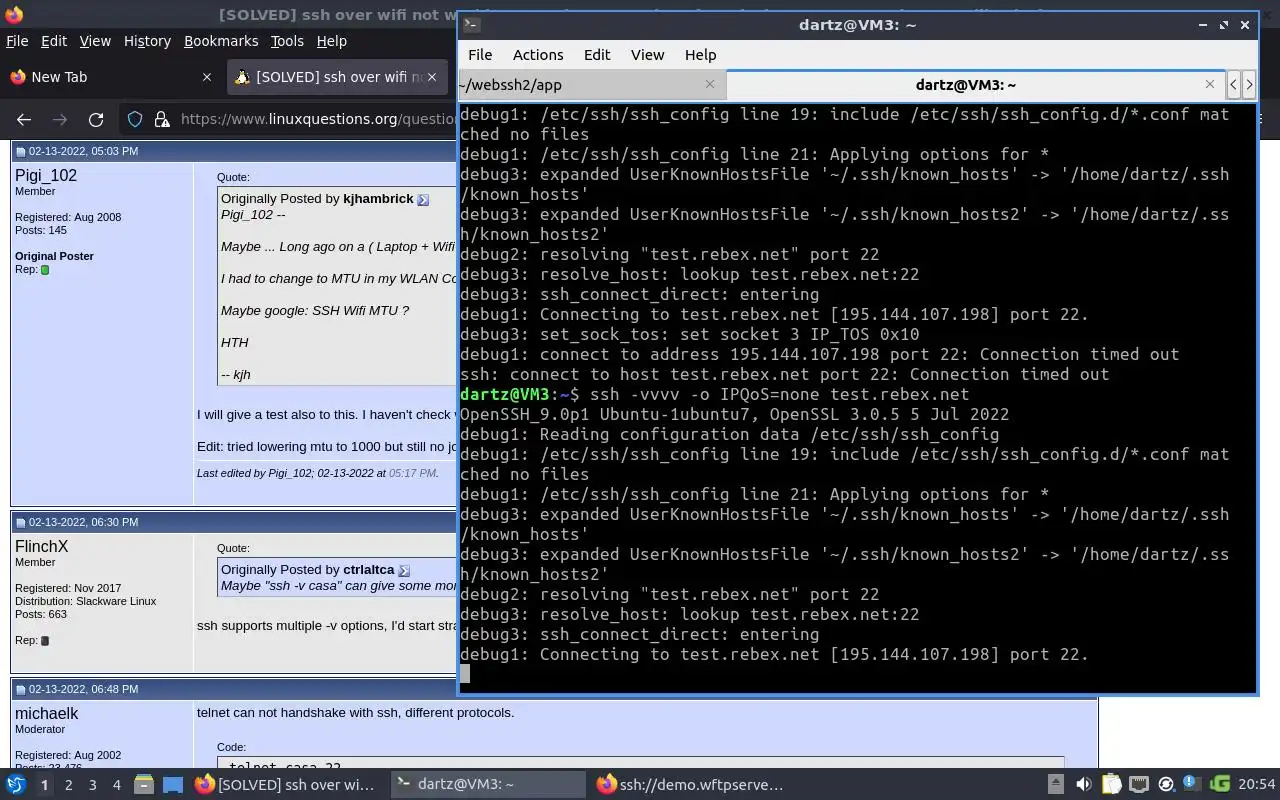The image size is (1280, 800).
Task: Open the terminal's Help menu
Action: click(700, 55)
